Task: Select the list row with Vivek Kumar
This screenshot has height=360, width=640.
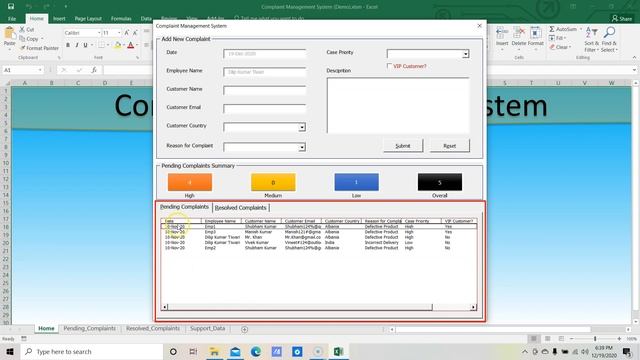Action: [x=319, y=242]
